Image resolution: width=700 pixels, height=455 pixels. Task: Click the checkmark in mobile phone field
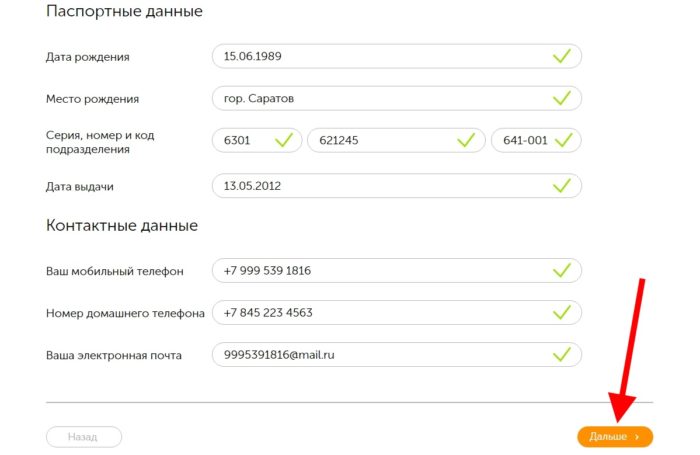[x=562, y=271]
